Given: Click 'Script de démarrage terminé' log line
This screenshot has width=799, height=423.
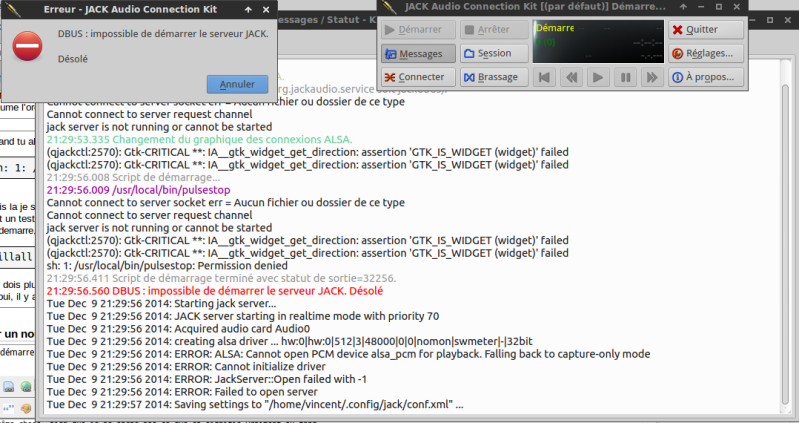Looking at the screenshot, I should pyautogui.click(x=221, y=278).
